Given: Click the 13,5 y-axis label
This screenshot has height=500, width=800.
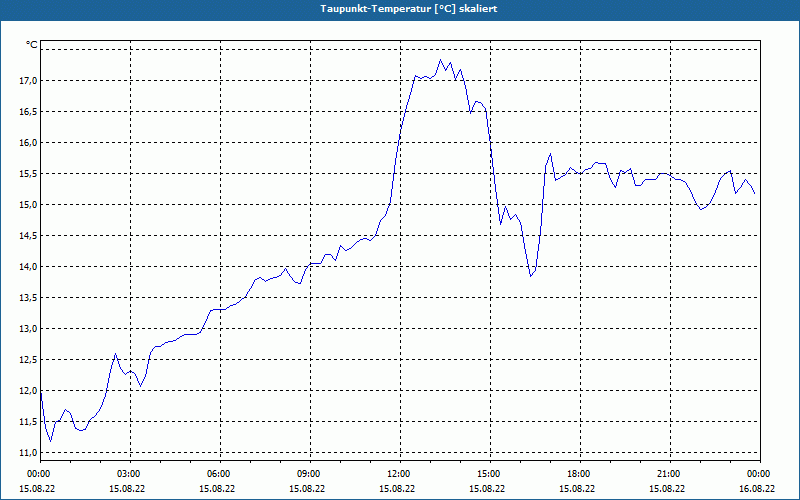Looking at the screenshot, I should click(x=29, y=297).
